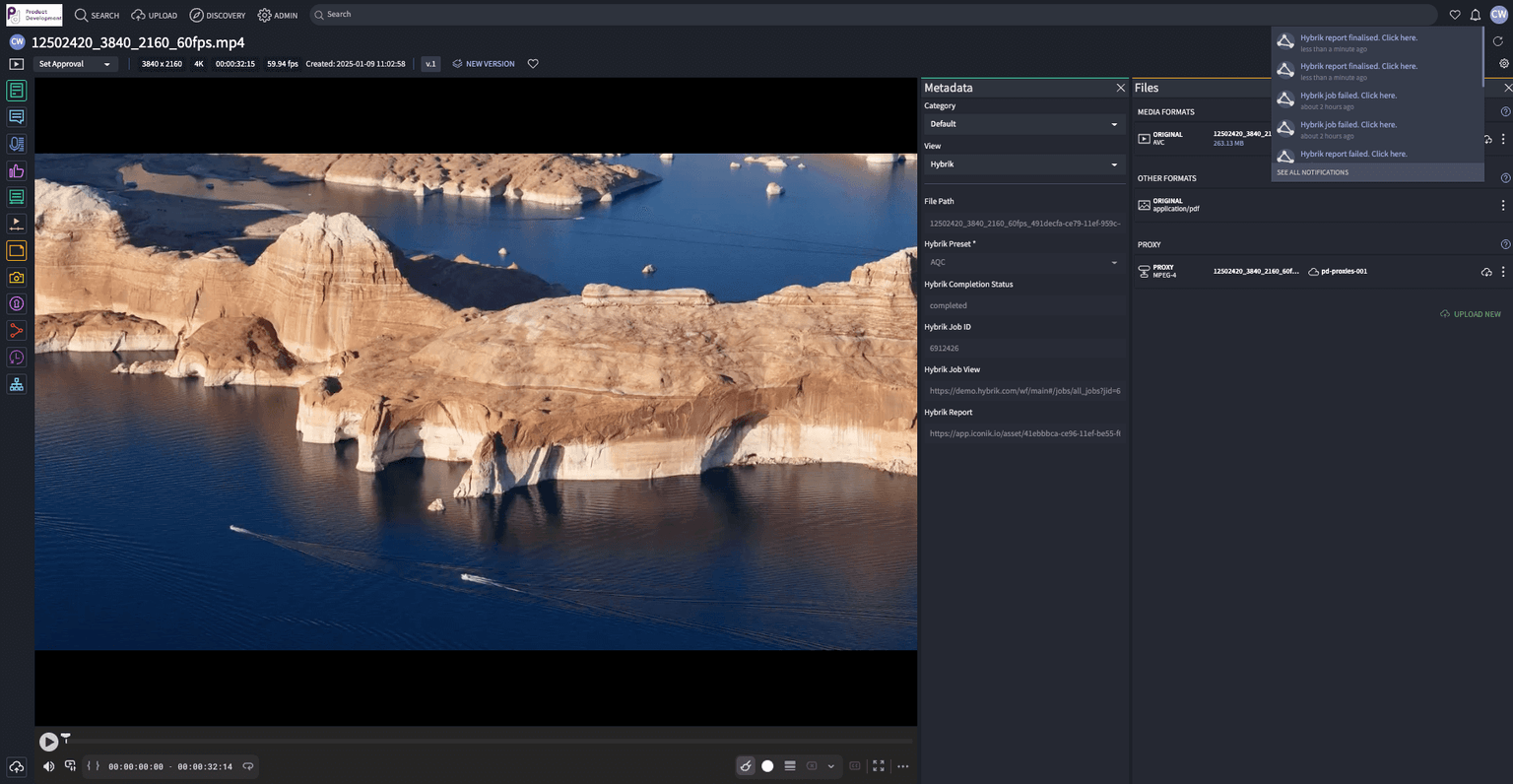Screen dimensions: 1513x784
Task: Go to Discovery in the top navigation
Action: pos(218,15)
